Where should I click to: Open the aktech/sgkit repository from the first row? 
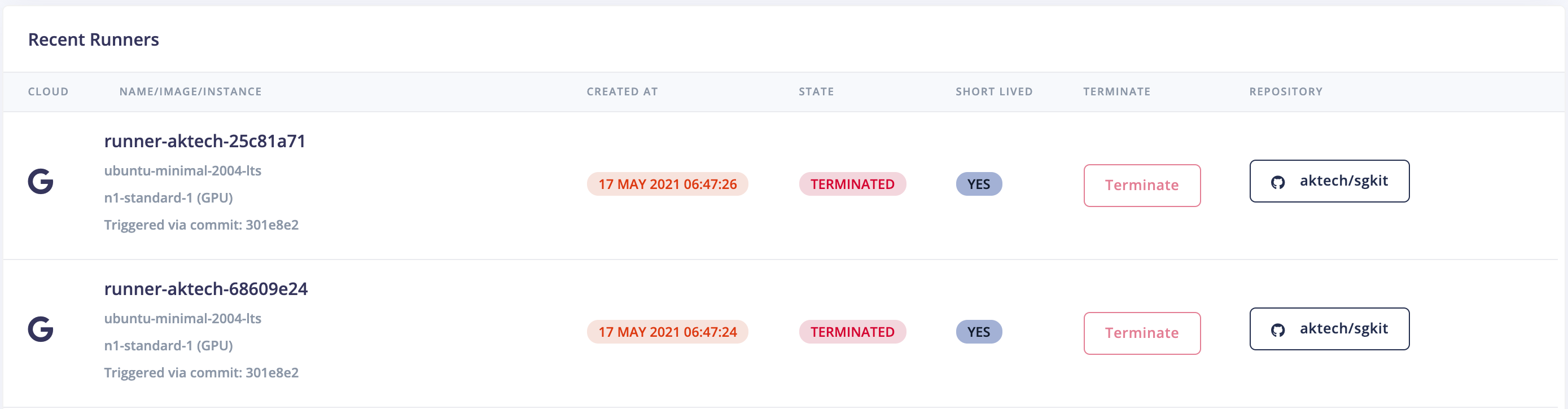pos(1329,181)
